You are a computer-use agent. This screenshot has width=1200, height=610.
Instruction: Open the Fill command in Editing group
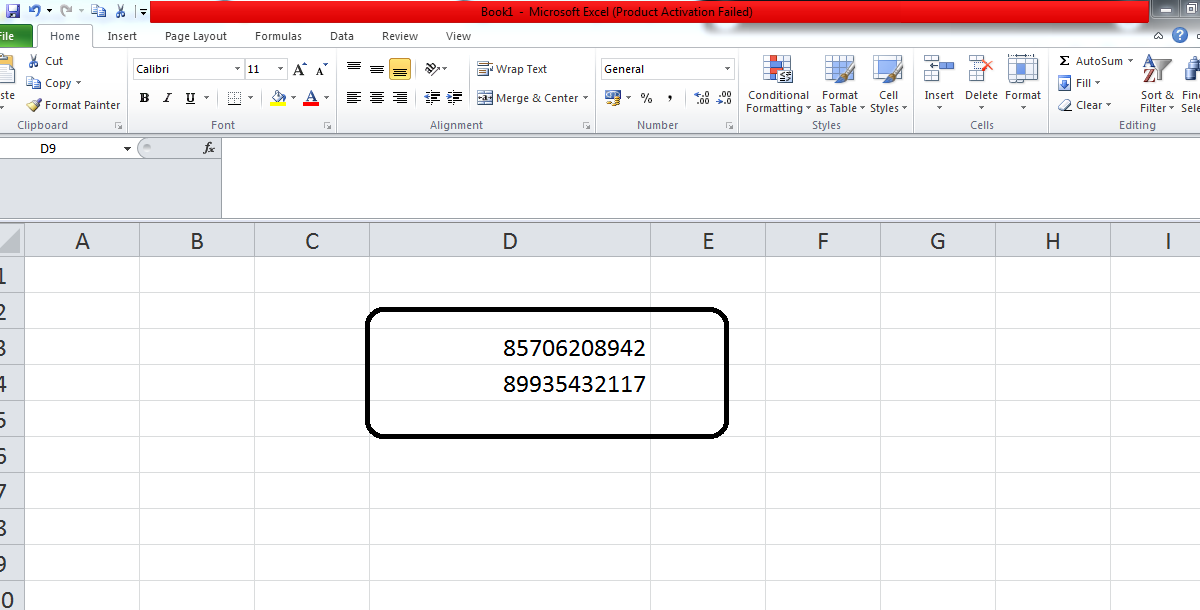(x=1080, y=82)
